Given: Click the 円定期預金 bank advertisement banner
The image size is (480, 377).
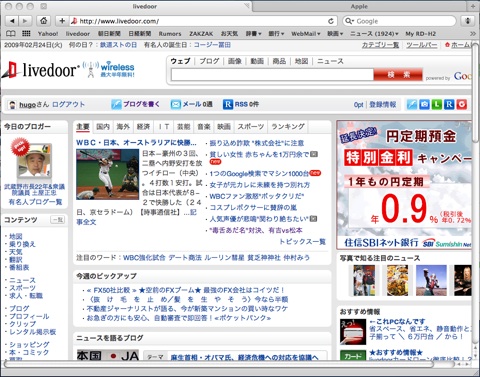Looking at the screenshot, I should pyautogui.click(x=404, y=185).
